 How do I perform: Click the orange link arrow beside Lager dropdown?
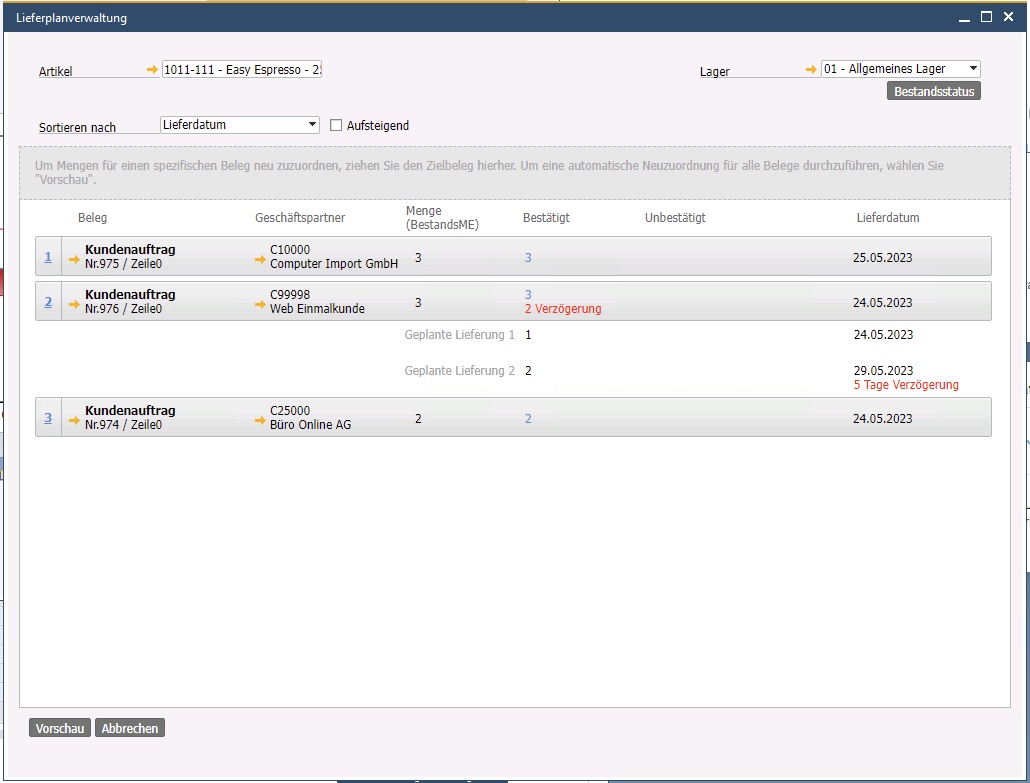(x=812, y=69)
